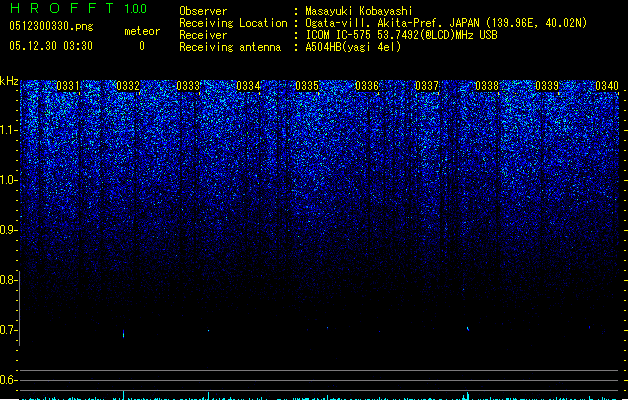Click the 0331 time marker
The height and width of the screenshot is (400, 629).
(x=68, y=85)
